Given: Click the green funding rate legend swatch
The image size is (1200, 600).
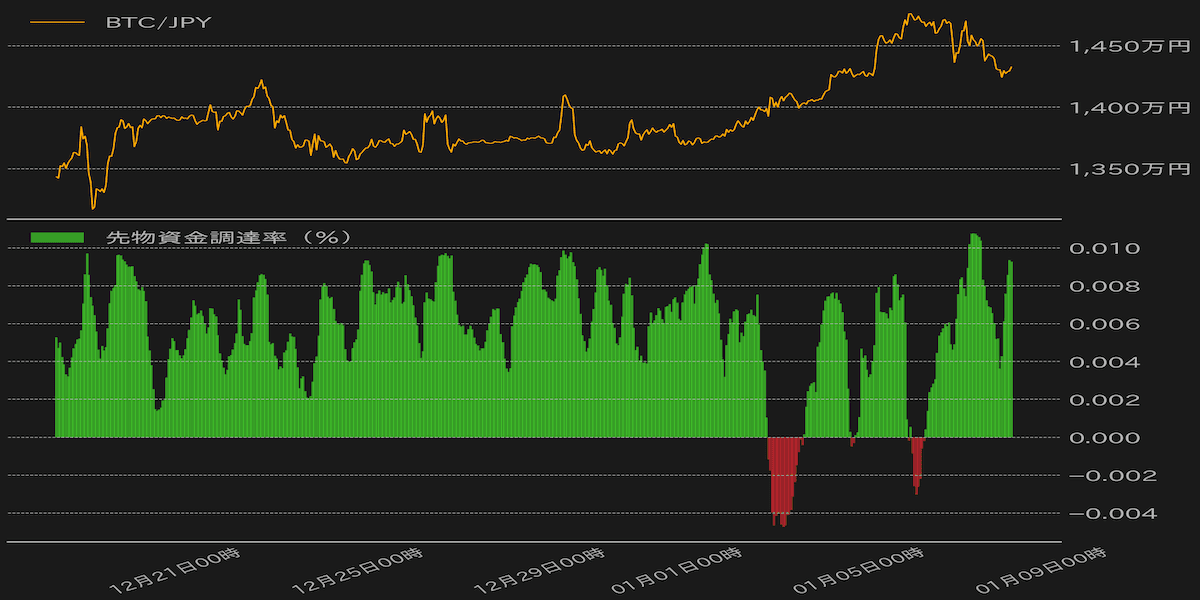Looking at the screenshot, I should (x=58, y=238).
